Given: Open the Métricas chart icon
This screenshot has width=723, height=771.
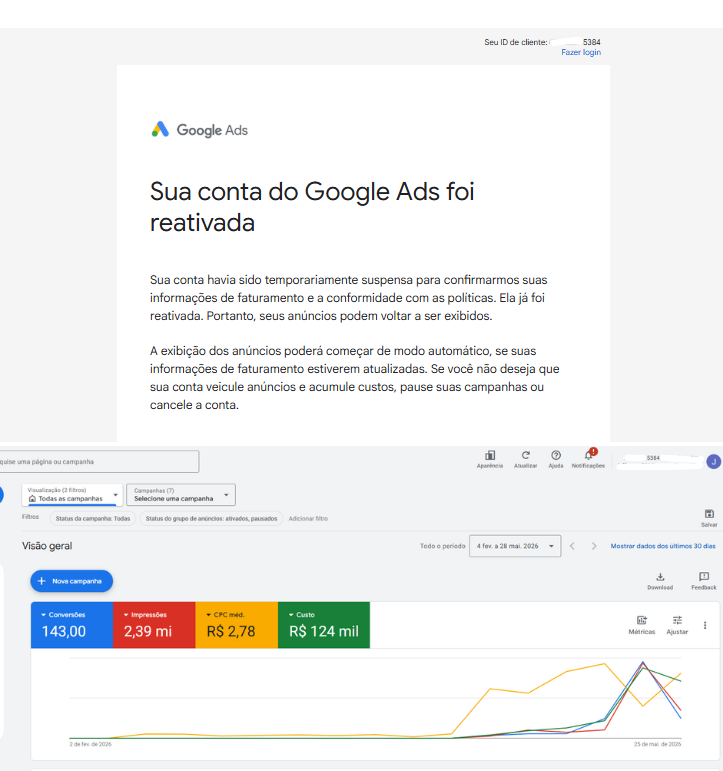Looking at the screenshot, I should point(642,625).
